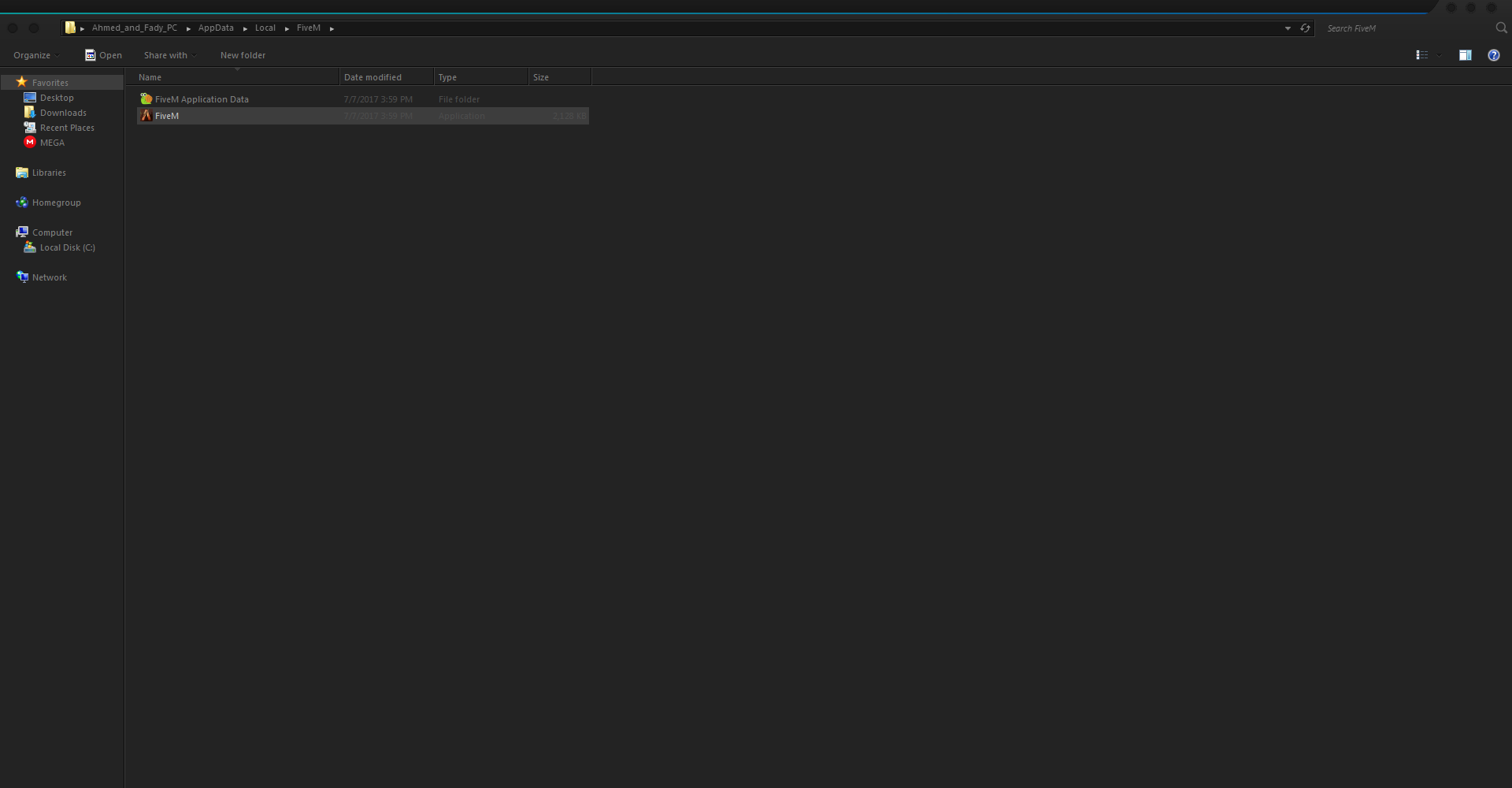The height and width of the screenshot is (788, 1512).
Task: Navigate to Local in address bar
Action: [265, 28]
